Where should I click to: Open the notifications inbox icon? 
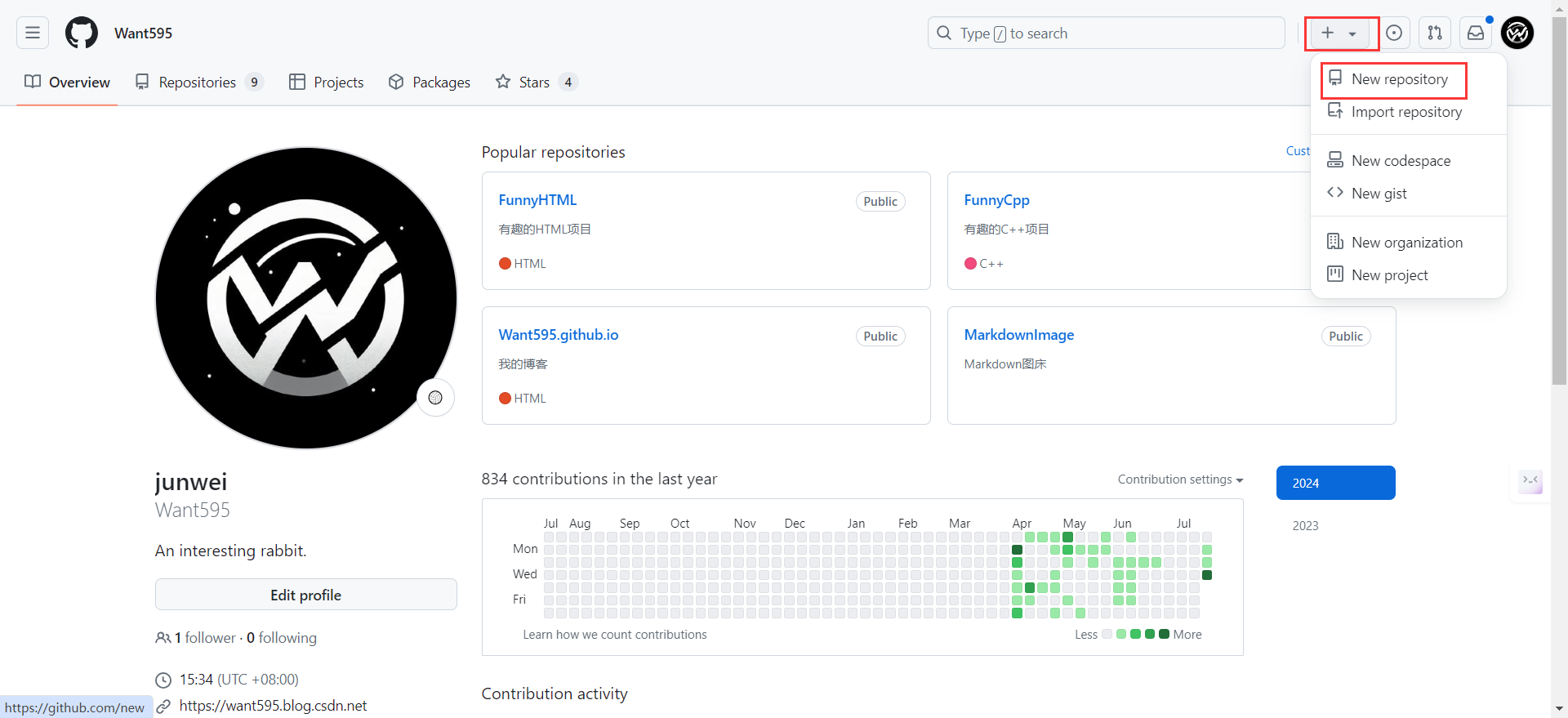tap(1476, 33)
